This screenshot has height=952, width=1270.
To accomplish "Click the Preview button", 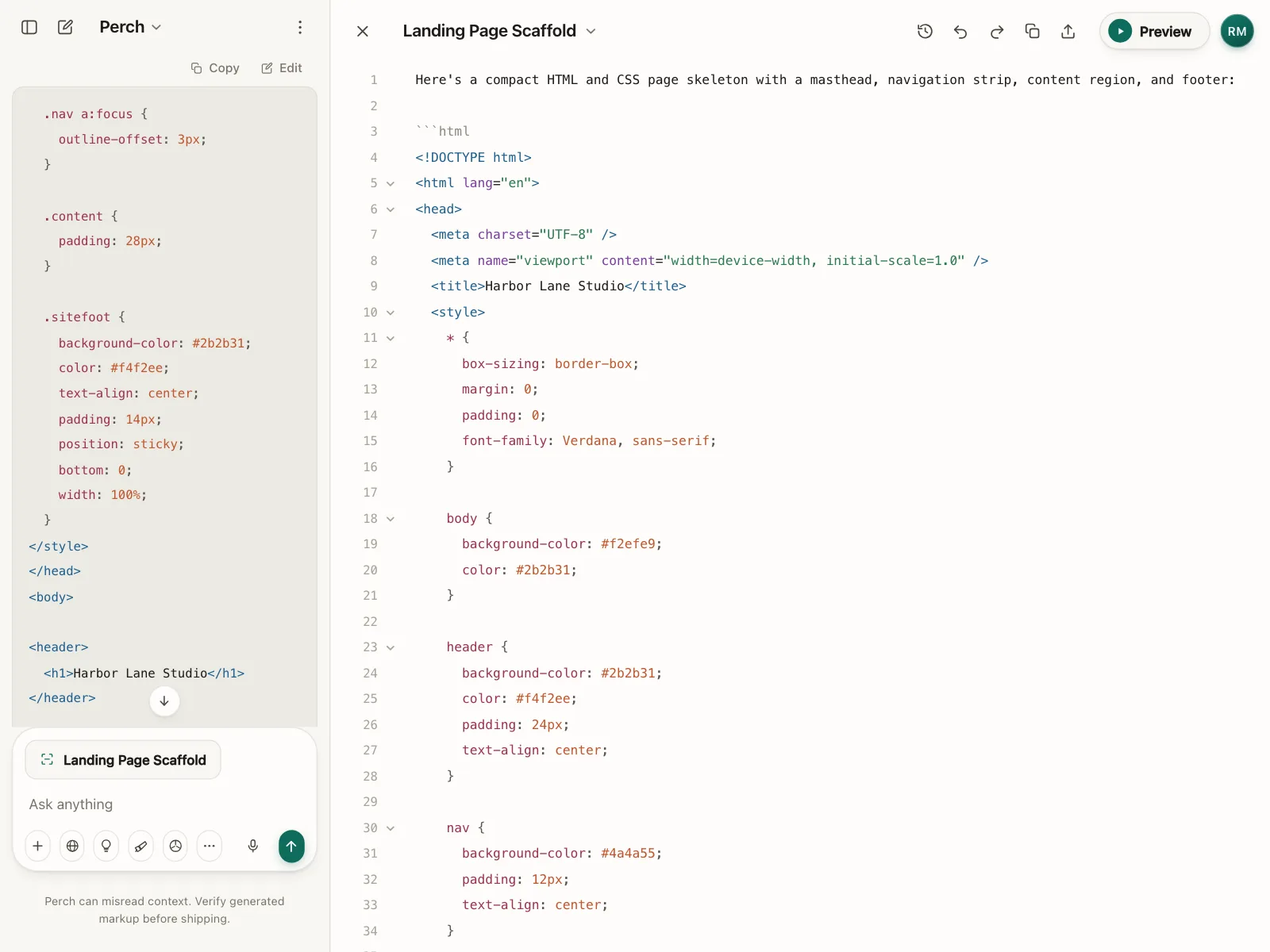I will (x=1154, y=31).
